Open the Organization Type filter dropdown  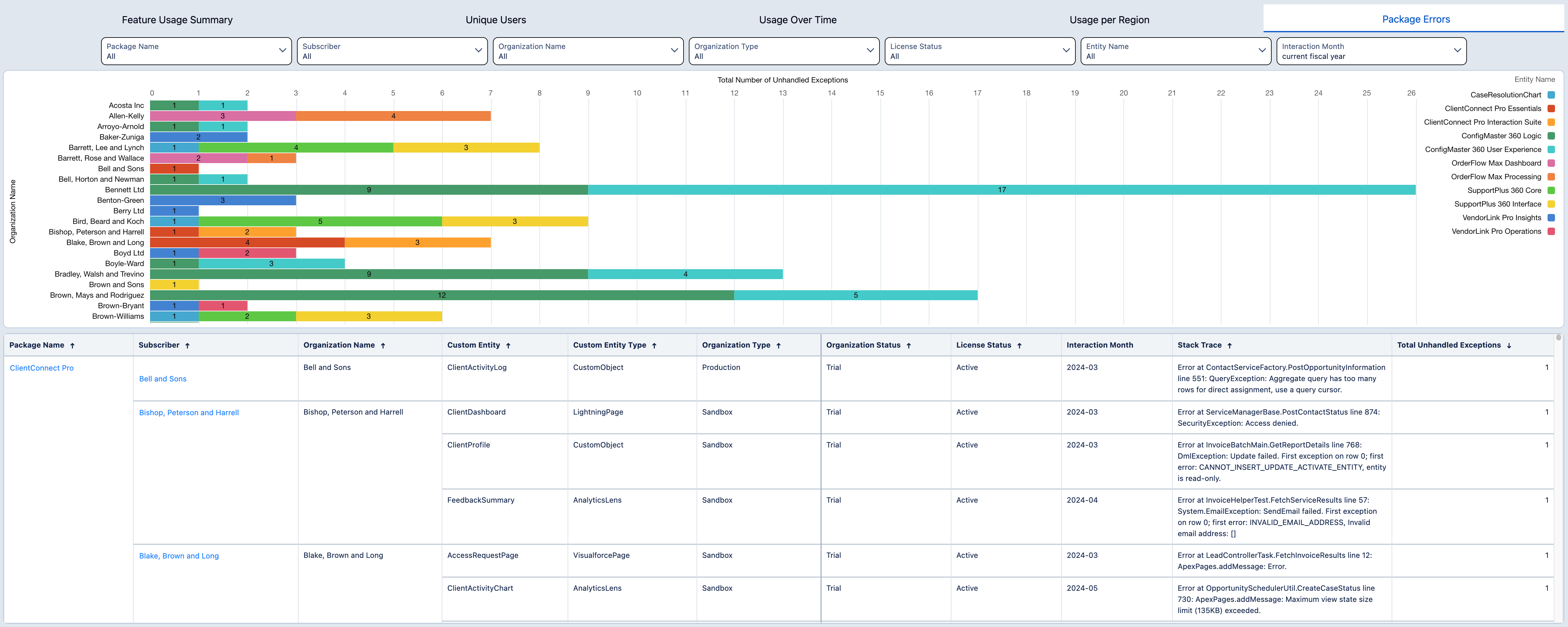(784, 51)
